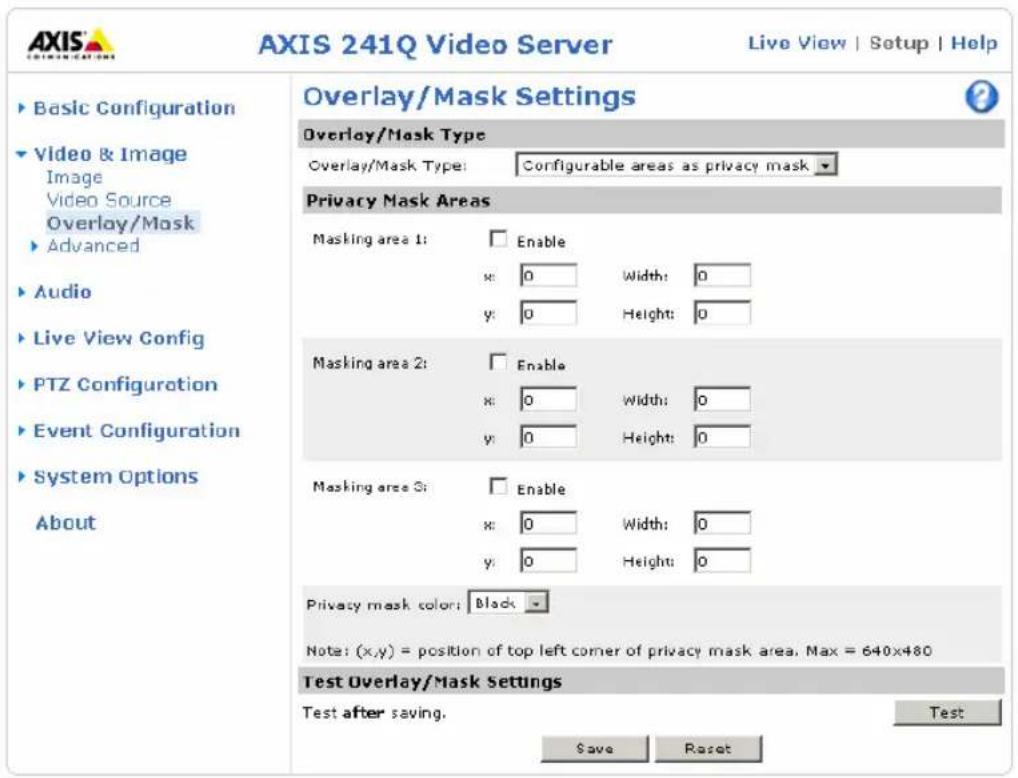Viewport: 1018px width, 778px height.
Task: Open the help question mark icon
Action: (x=981, y=97)
